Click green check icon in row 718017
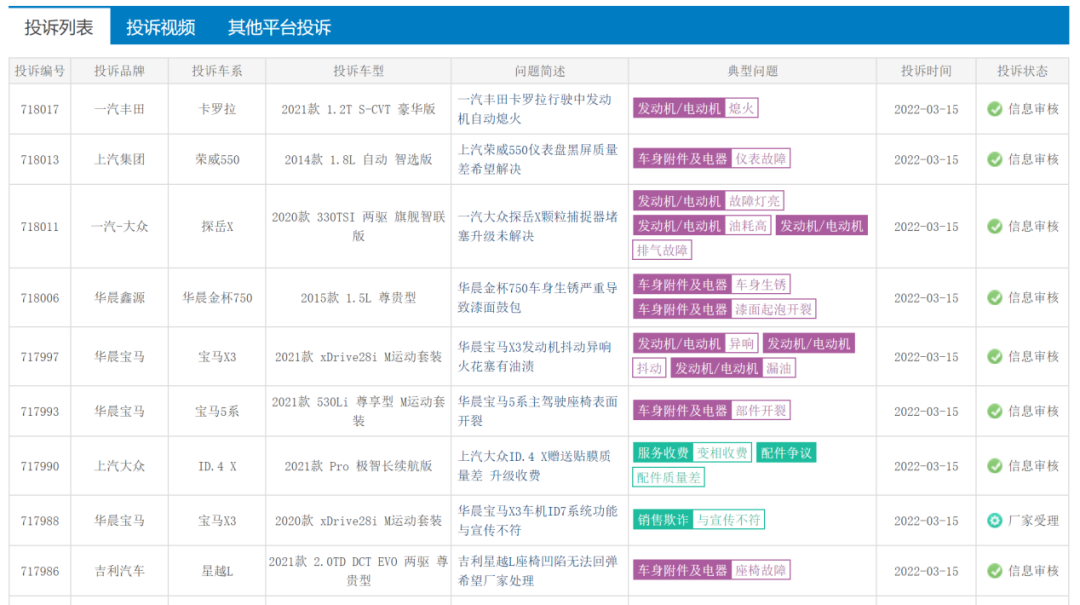Viewport: 1080px width, 605px height. tap(994, 109)
